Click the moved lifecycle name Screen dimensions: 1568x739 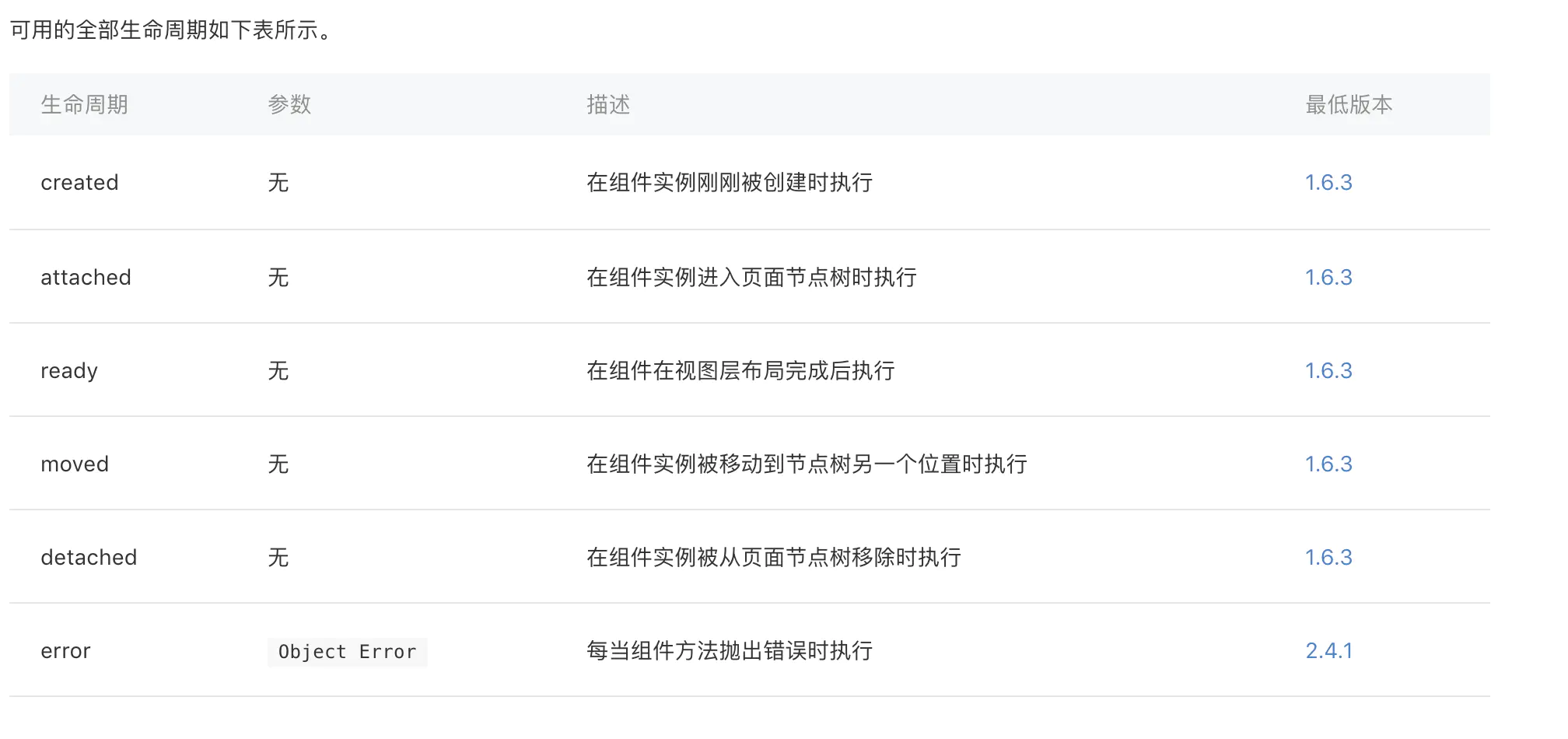click(75, 464)
